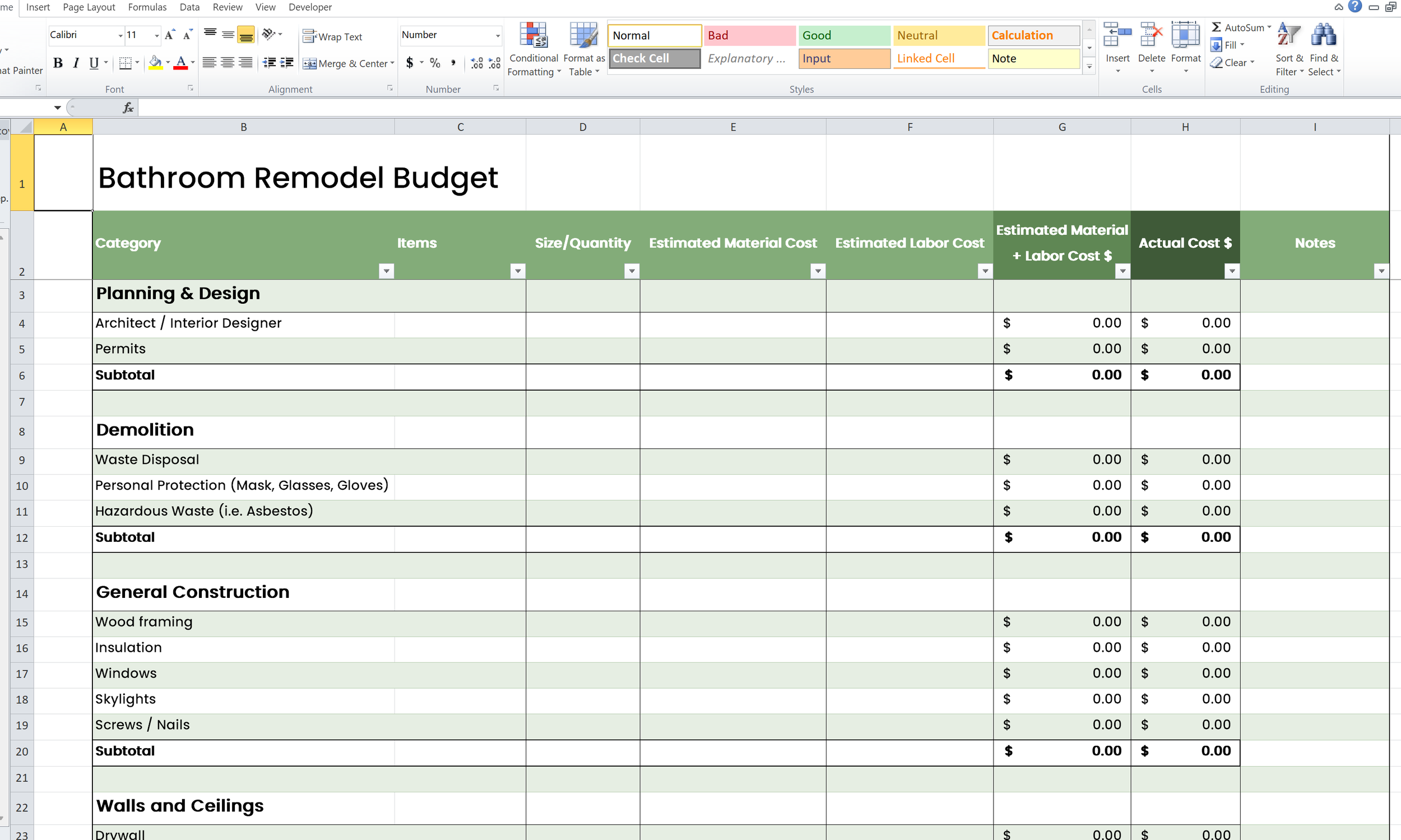This screenshot has height=840, width=1401.
Task: Toggle italic formatting button
Action: pyautogui.click(x=76, y=63)
